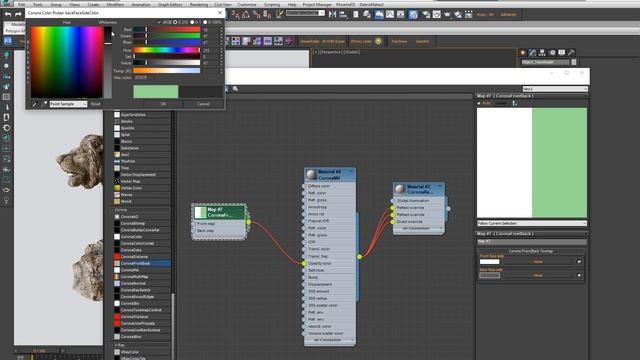
Task: Open the Tools menu
Action: tap(38, 4)
